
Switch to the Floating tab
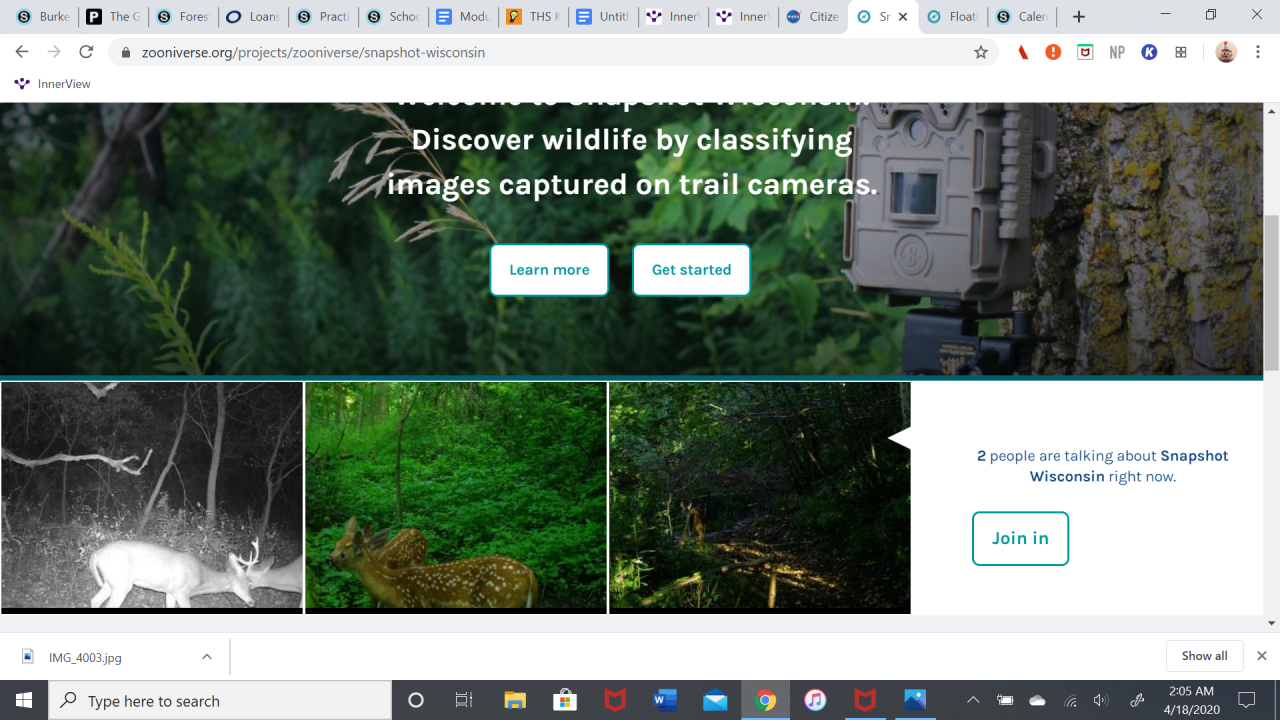click(x=953, y=17)
